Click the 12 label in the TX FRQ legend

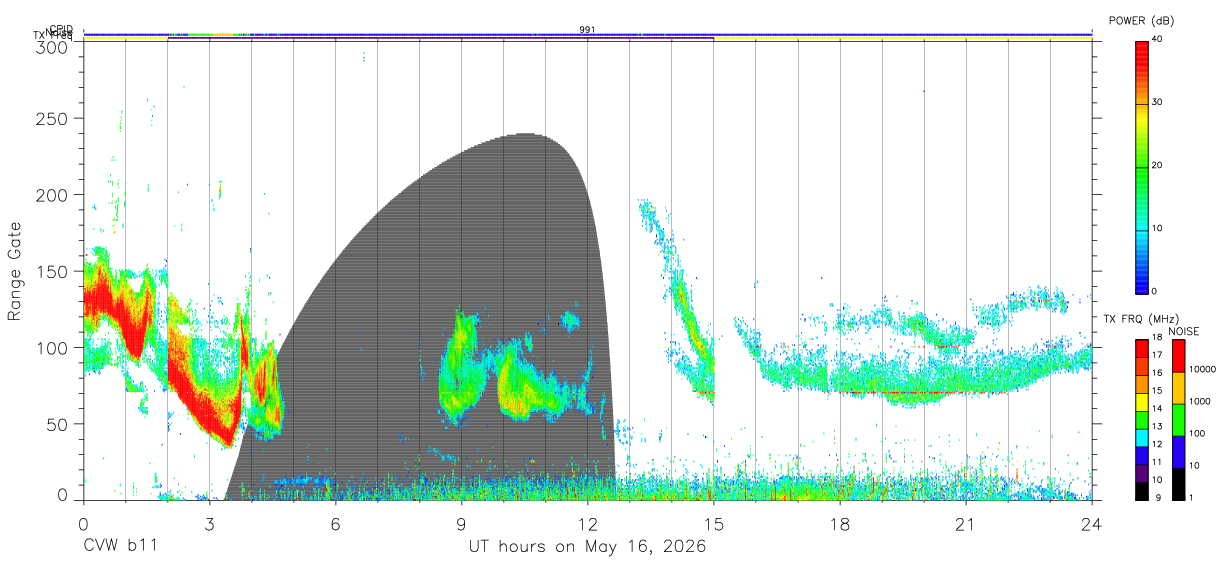point(1156,444)
